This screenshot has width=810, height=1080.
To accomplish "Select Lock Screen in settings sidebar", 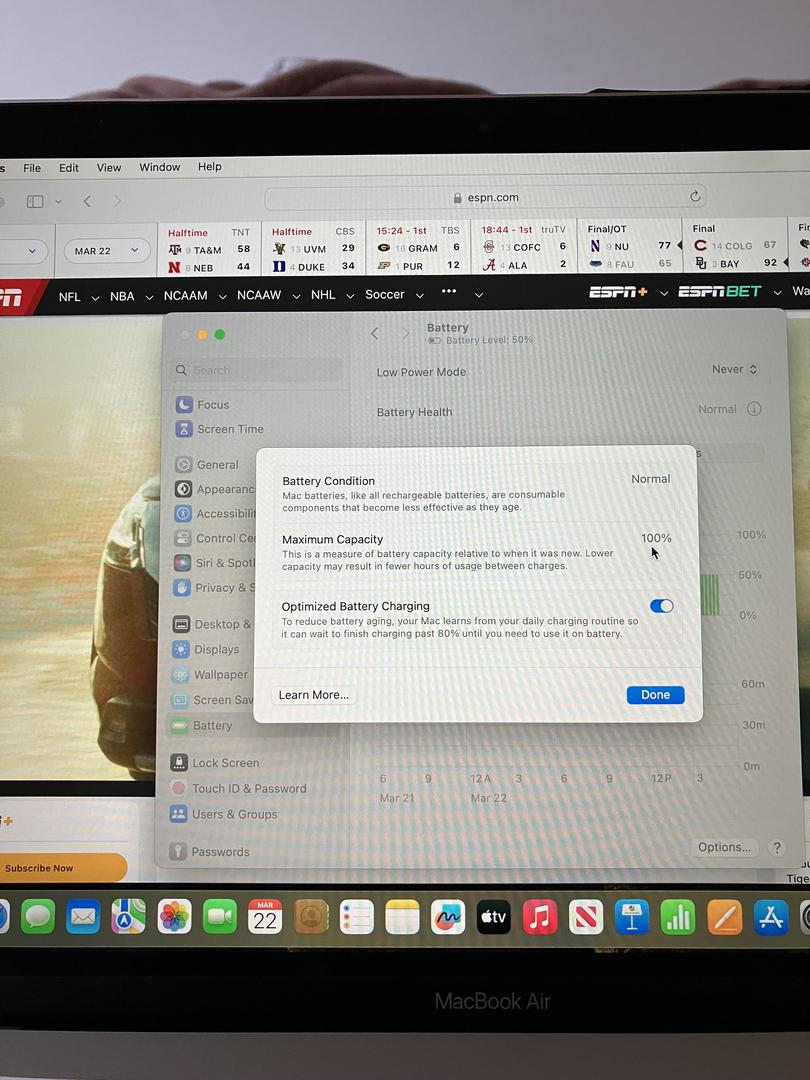I will (225, 763).
